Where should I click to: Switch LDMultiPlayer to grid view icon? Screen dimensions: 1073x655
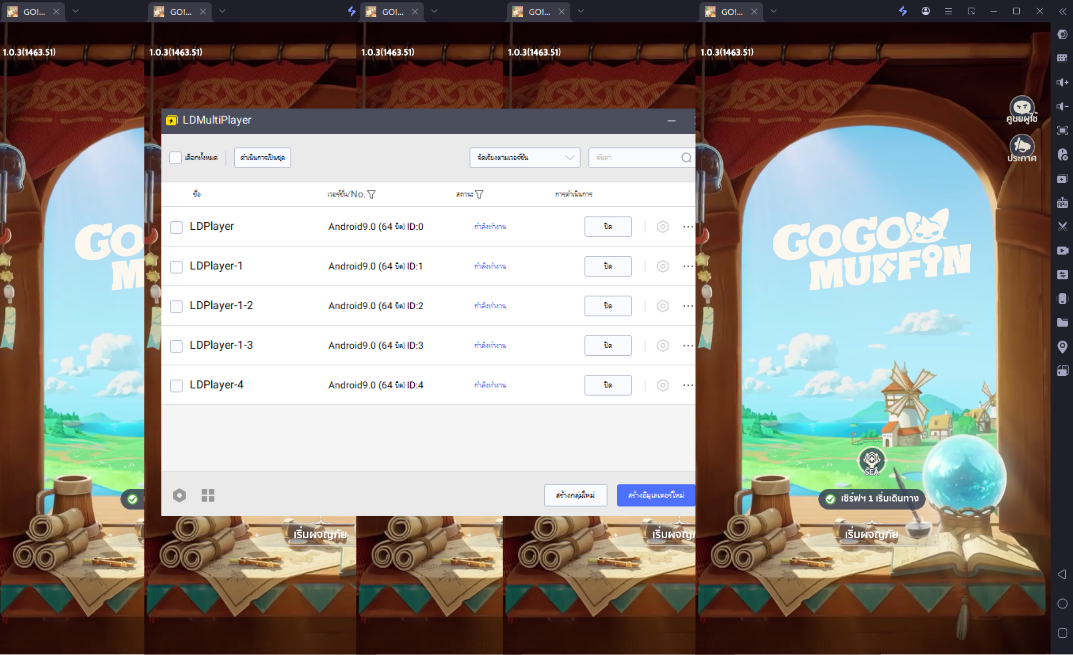pyautogui.click(x=208, y=495)
